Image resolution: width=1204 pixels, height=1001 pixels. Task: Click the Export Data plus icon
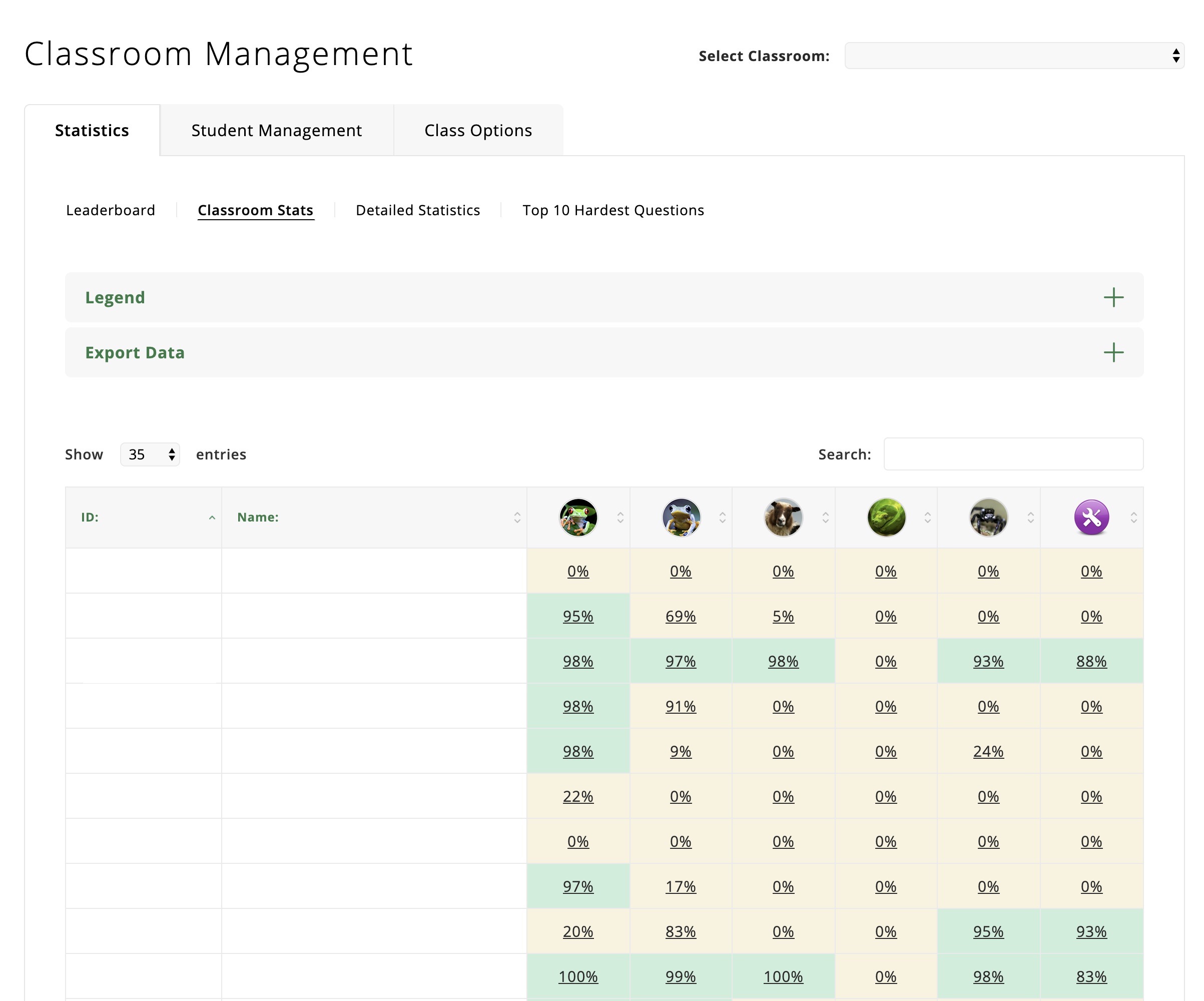[x=1113, y=352]
